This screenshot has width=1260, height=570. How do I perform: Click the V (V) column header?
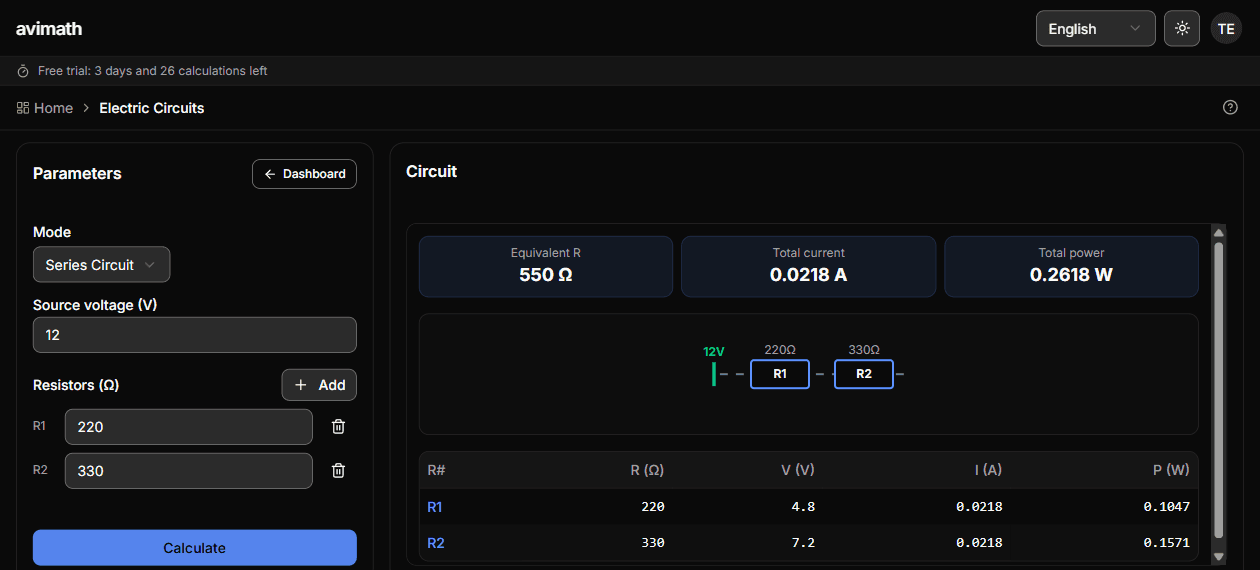coord(798,470)
